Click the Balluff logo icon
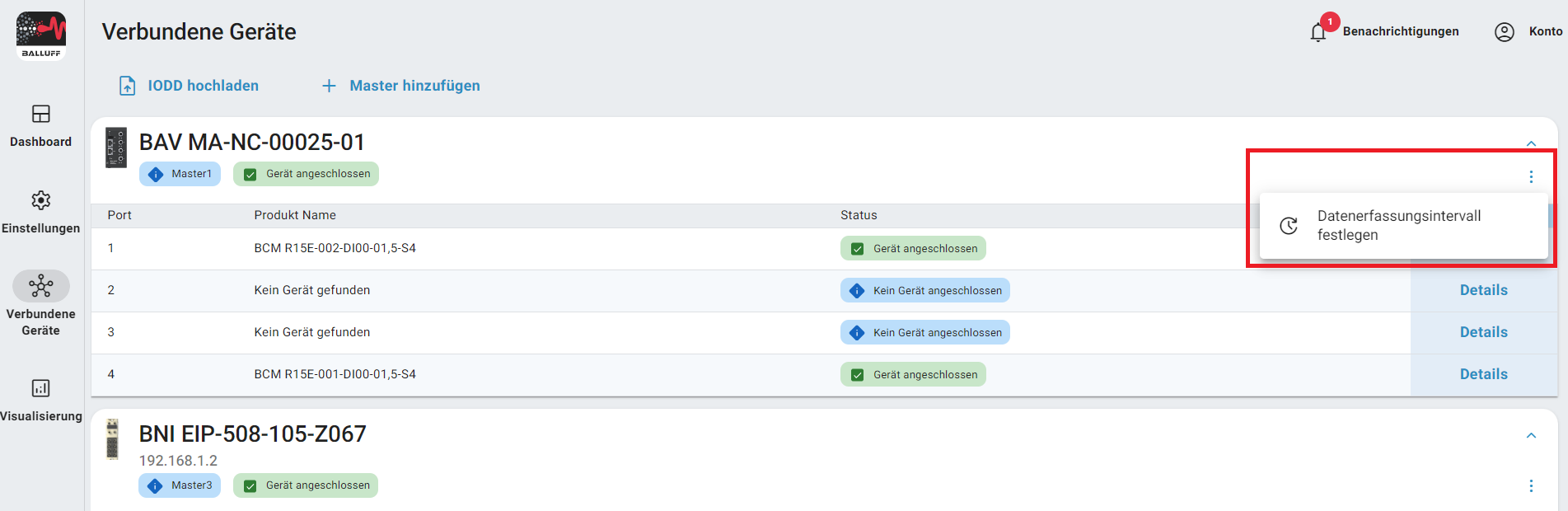This screenshot has width=1568, height=511. 40,35
